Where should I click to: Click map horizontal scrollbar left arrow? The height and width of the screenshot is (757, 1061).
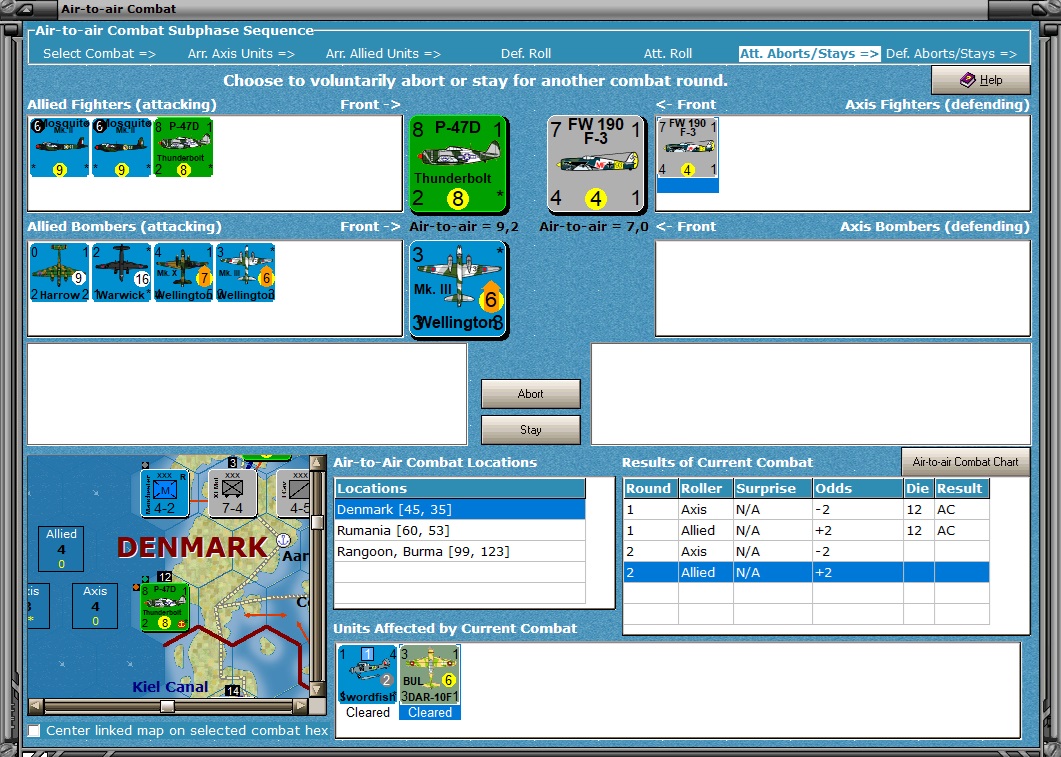36,706
